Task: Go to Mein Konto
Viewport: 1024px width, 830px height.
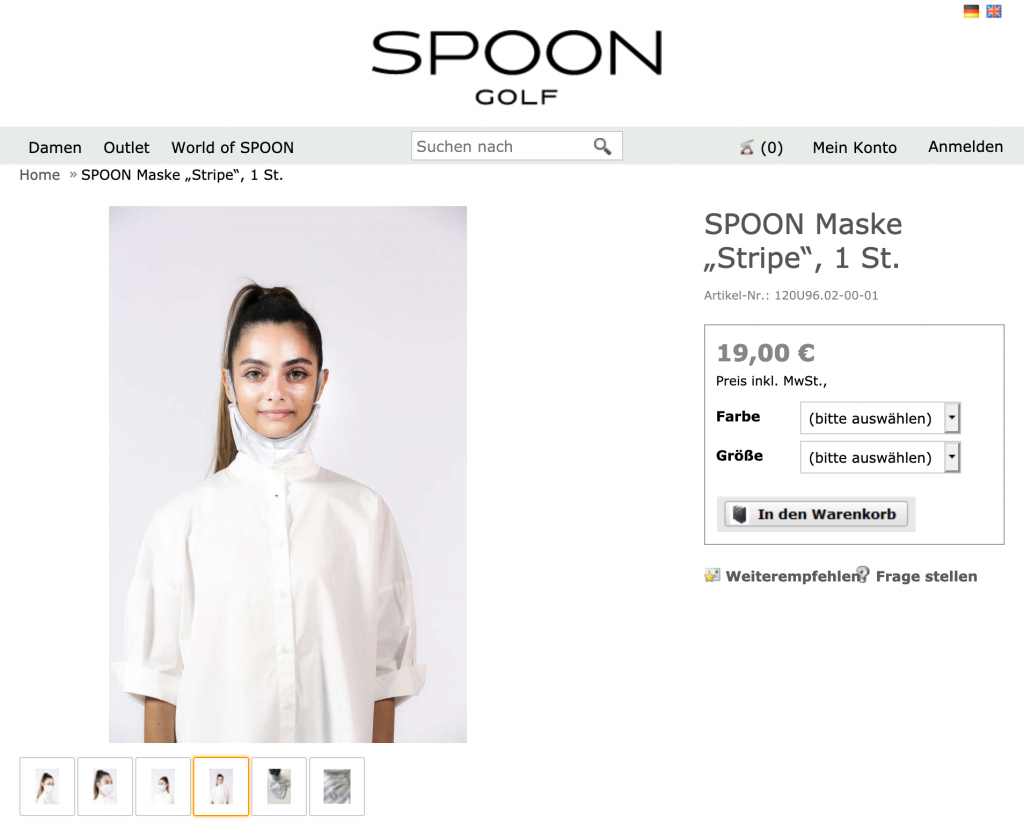Action: [854, 148]
